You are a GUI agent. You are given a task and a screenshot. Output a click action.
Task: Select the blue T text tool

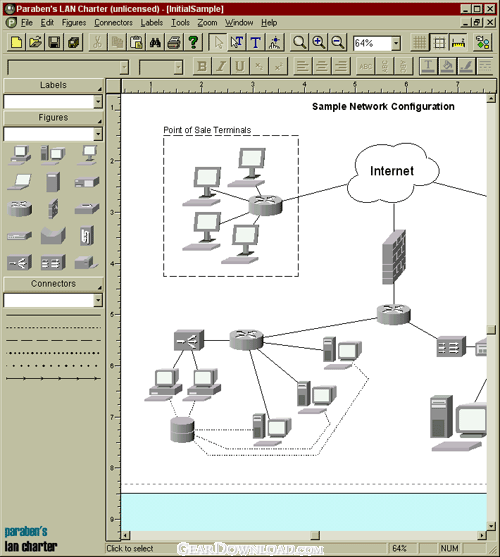point(256,43)
